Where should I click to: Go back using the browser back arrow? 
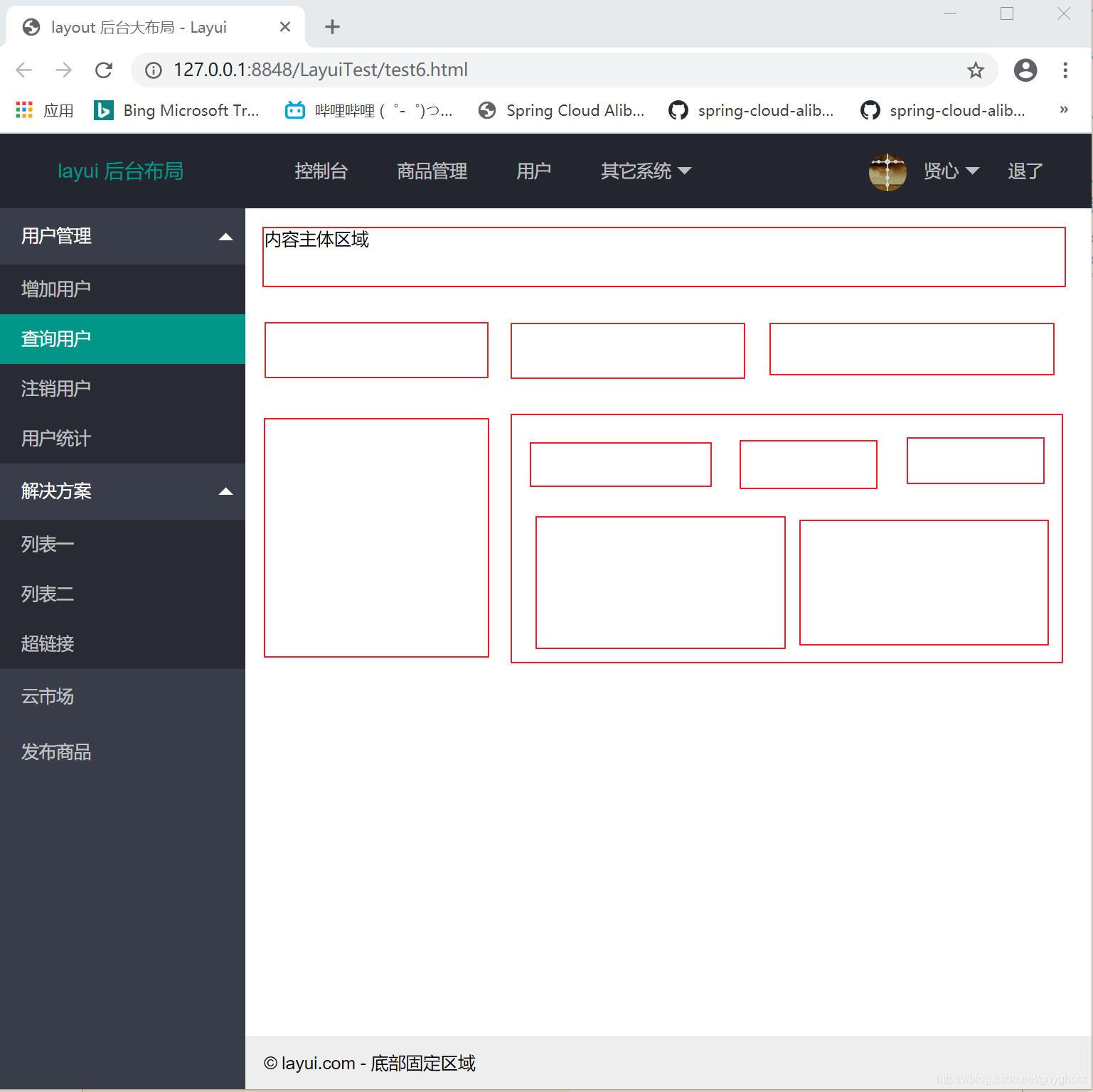pyautogui.click(x=24, y=70)
